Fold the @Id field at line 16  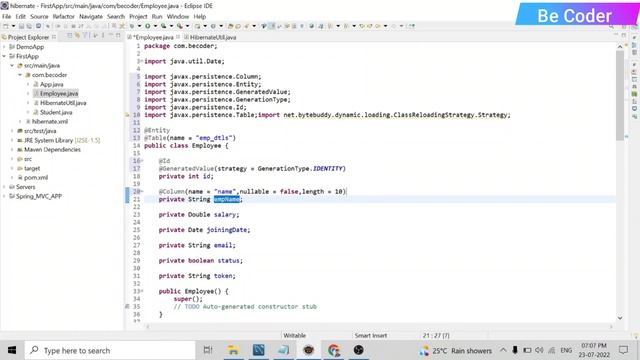(142, 161)
